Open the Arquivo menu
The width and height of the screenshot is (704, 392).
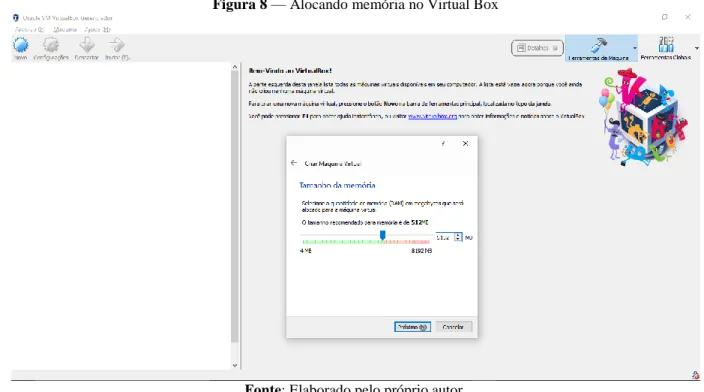[x=29, y=30]
